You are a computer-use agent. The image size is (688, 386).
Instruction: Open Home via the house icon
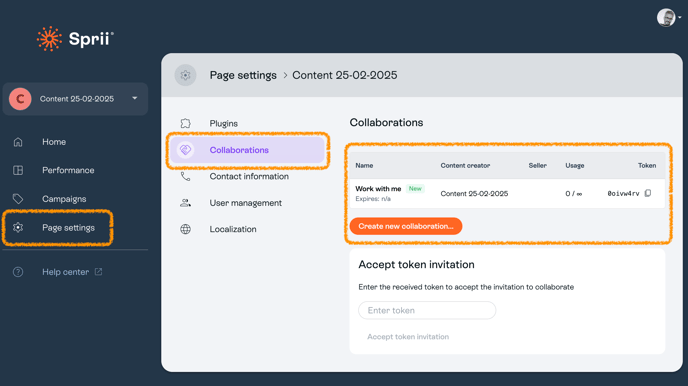(18, 142)
